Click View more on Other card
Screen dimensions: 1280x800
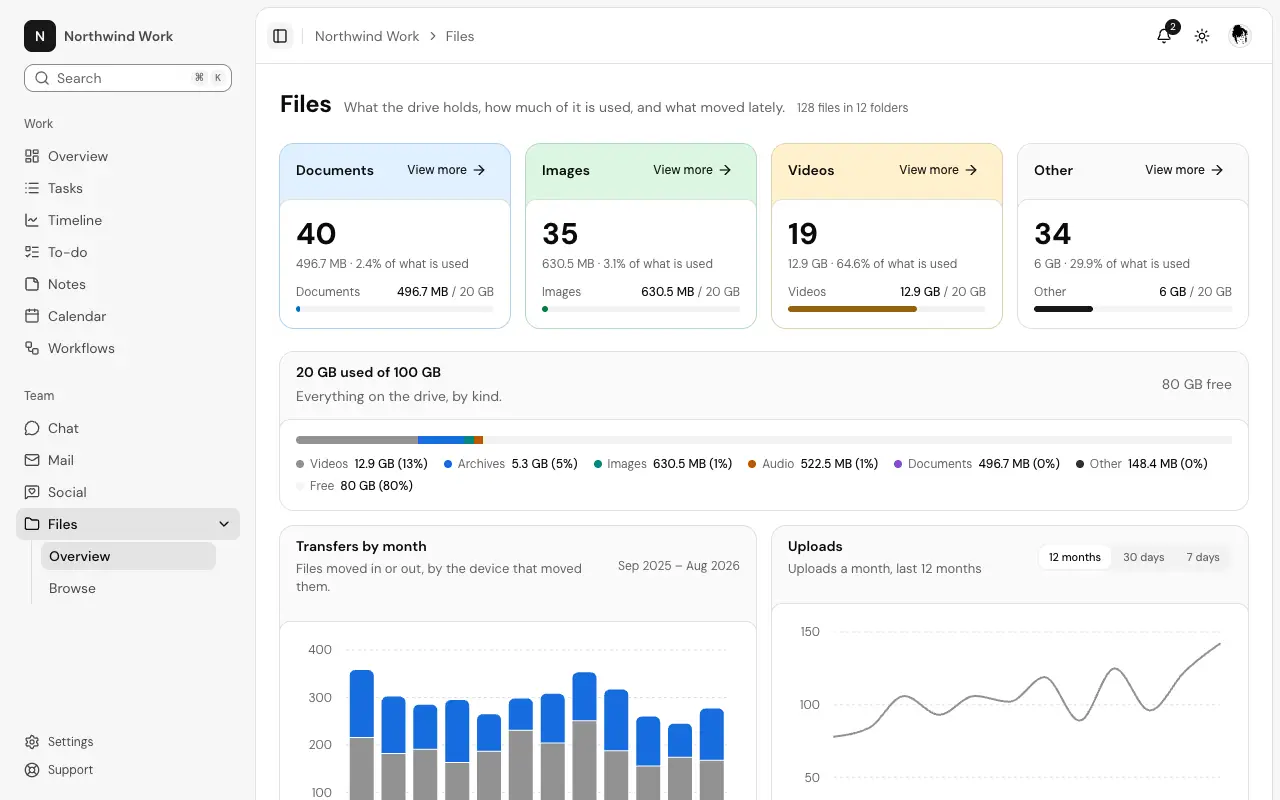[x=1184, y=170]
